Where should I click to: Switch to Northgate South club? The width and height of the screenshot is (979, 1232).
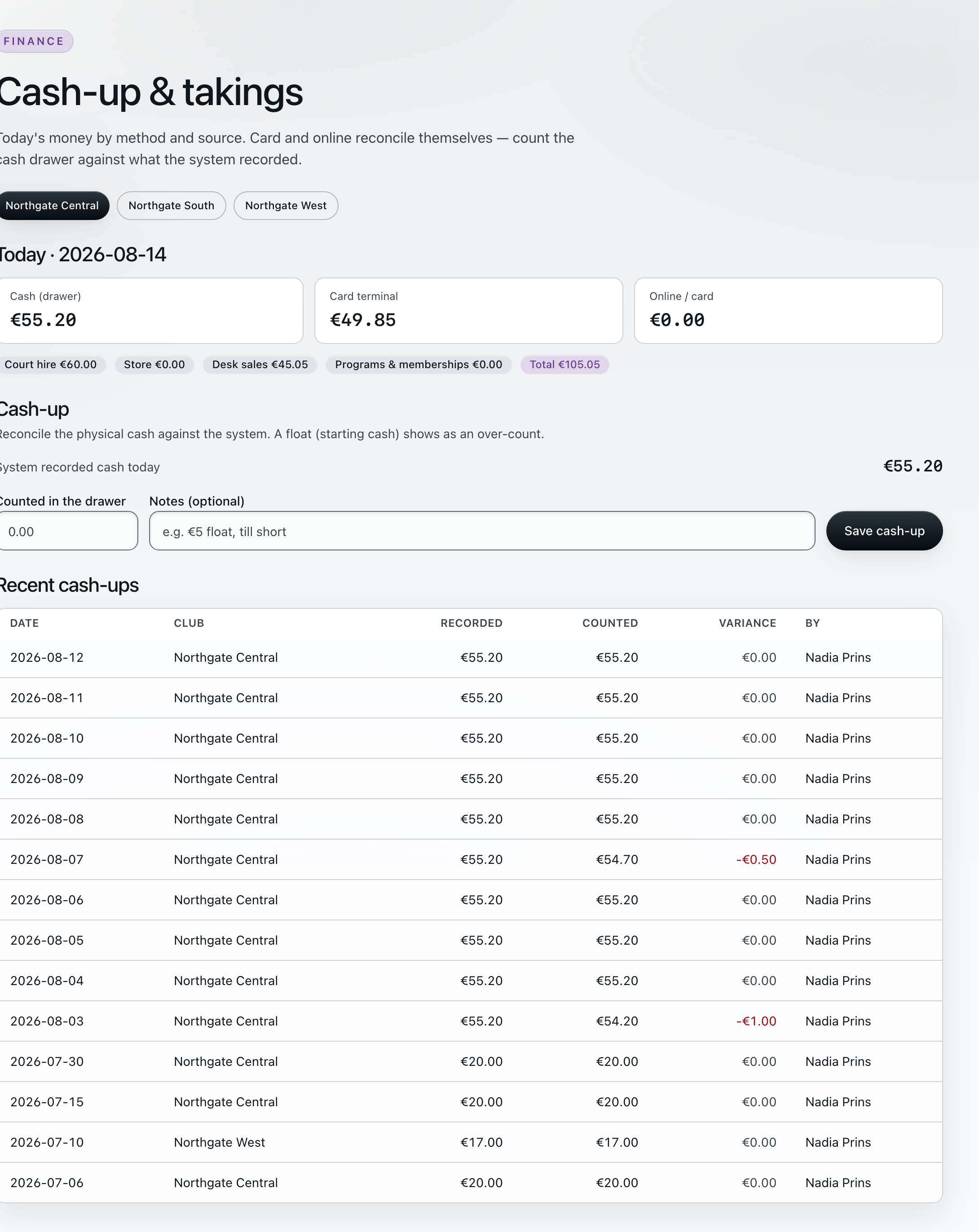(x=172, y=206)
